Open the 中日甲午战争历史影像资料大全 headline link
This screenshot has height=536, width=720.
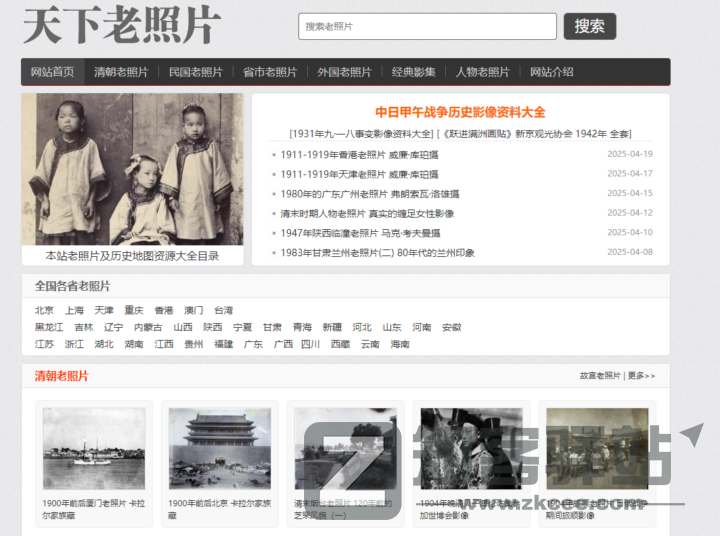(x=460, y=112)
